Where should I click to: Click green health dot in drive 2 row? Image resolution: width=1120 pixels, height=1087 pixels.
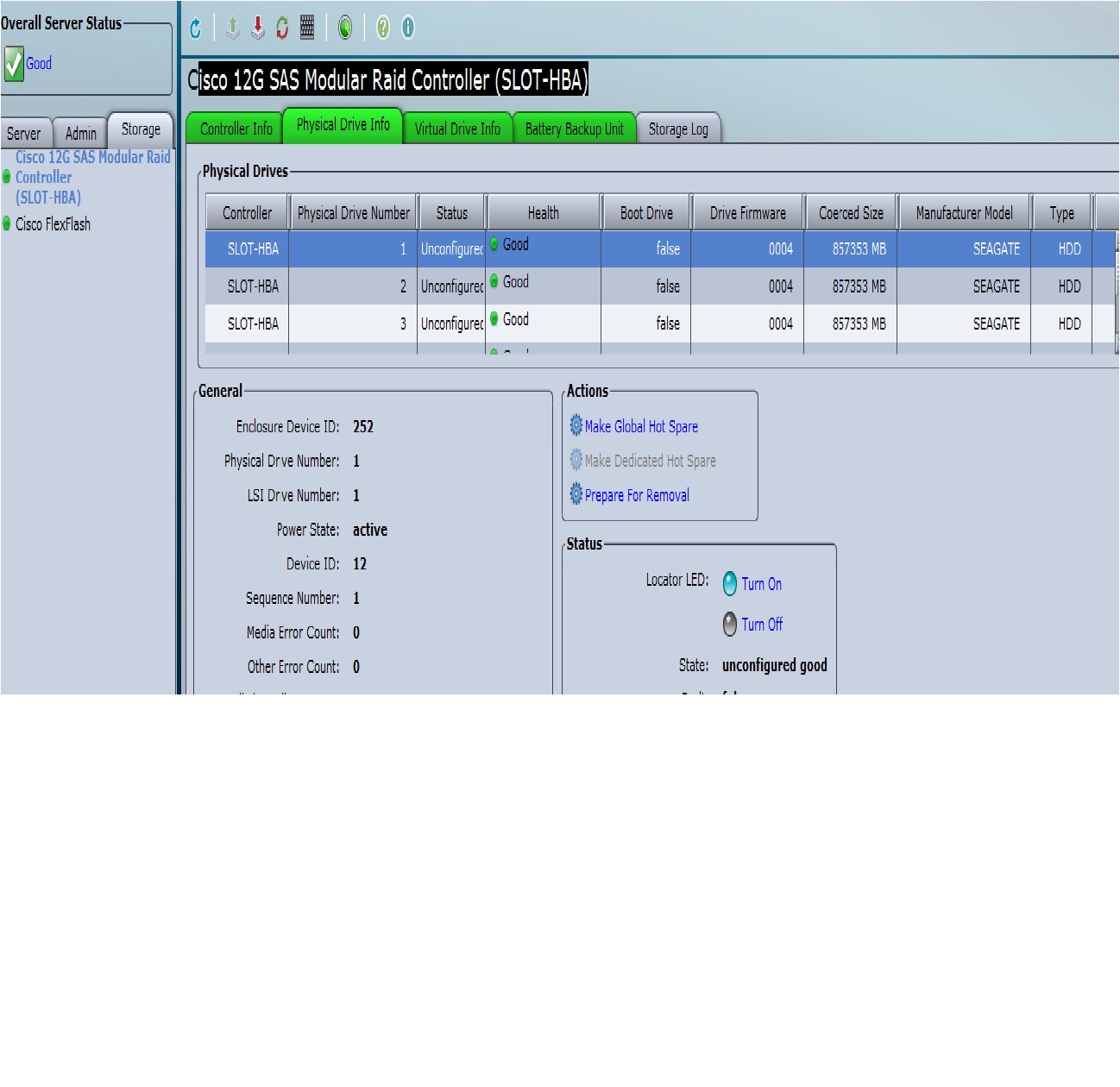(494, 281)
